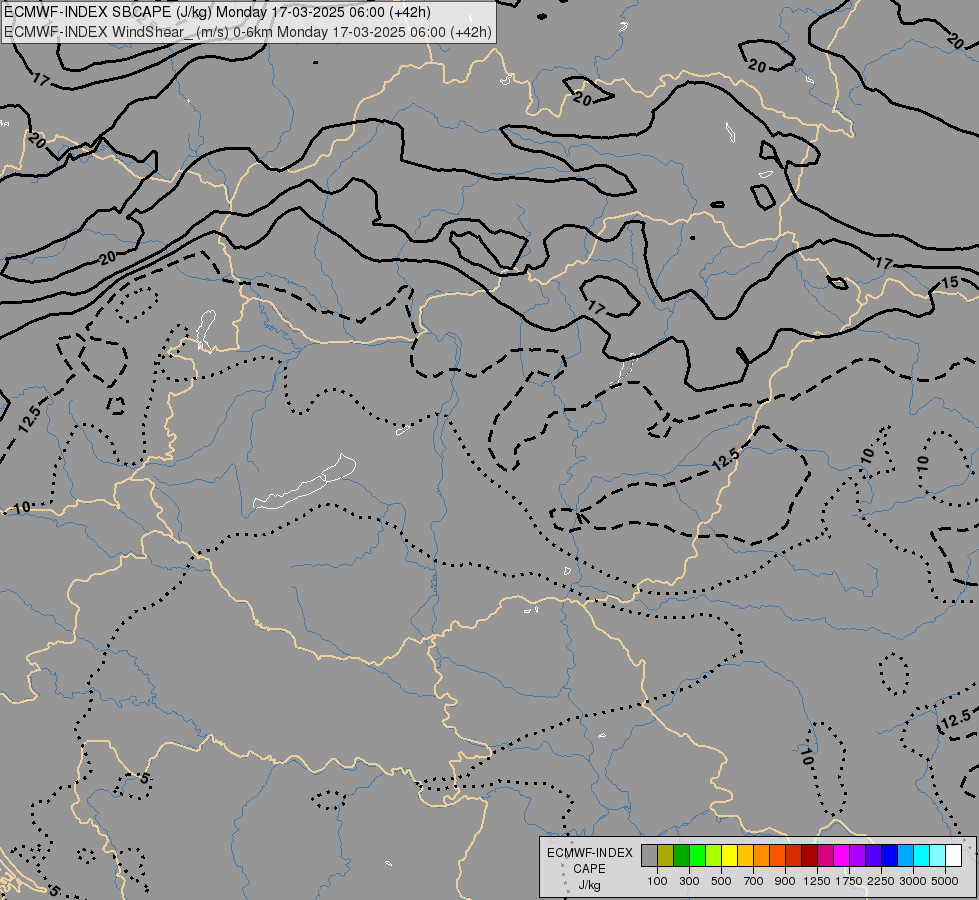Click the yellow swatch in the CAPE legend

[x=729, y=856]
